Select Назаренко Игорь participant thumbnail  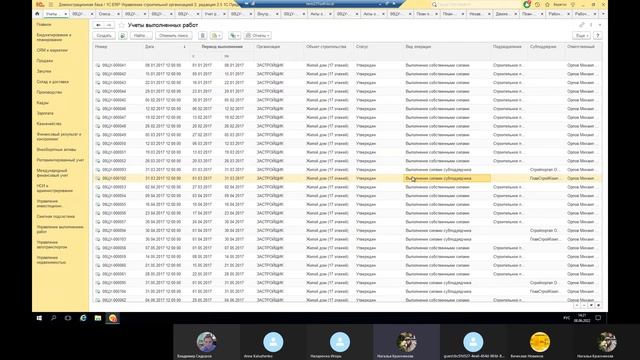(x=340, y=342)
